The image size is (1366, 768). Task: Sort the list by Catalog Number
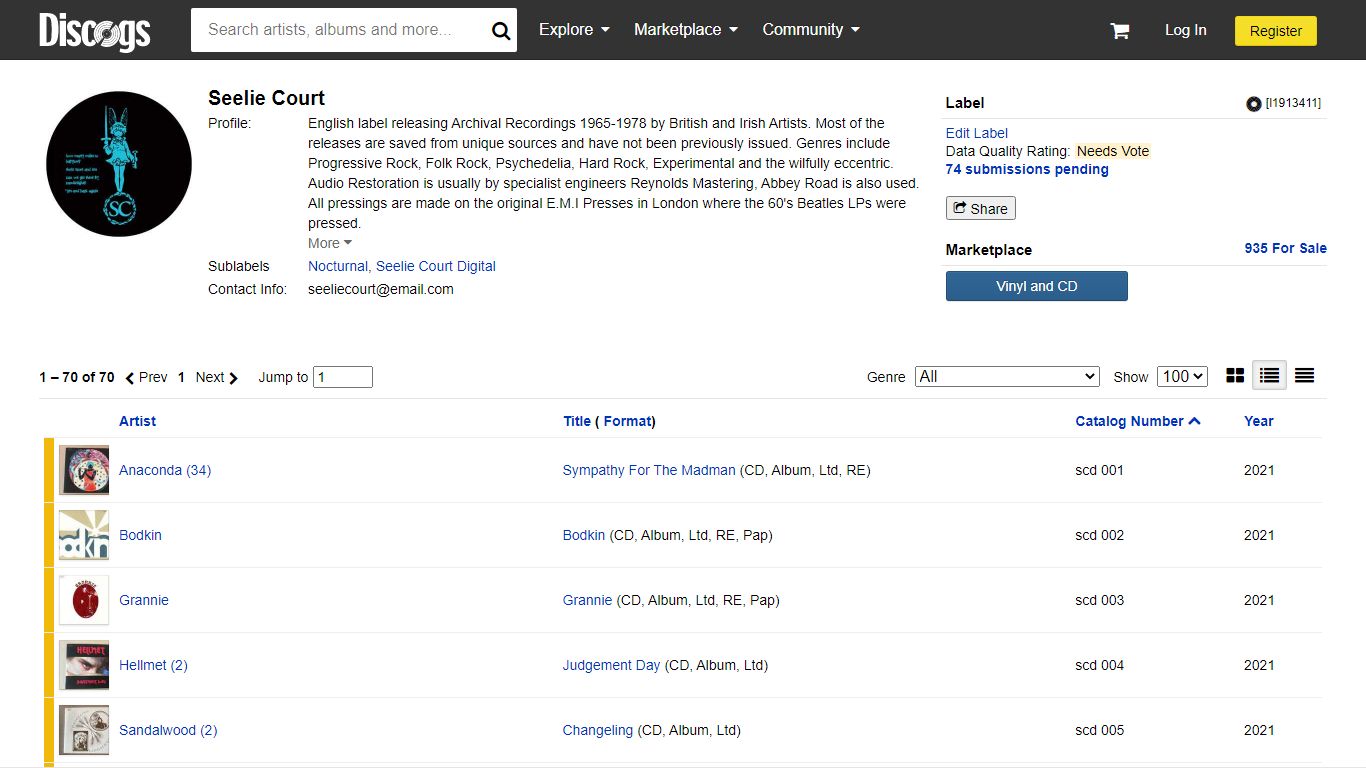tap(1137, 421)
